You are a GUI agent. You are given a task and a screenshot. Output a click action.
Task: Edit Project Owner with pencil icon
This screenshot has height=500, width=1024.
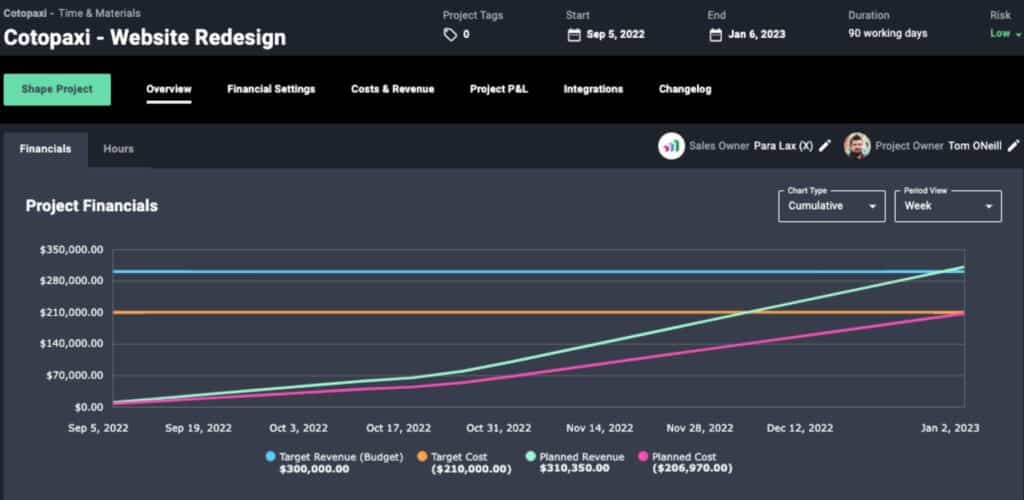coord(1013,146)
